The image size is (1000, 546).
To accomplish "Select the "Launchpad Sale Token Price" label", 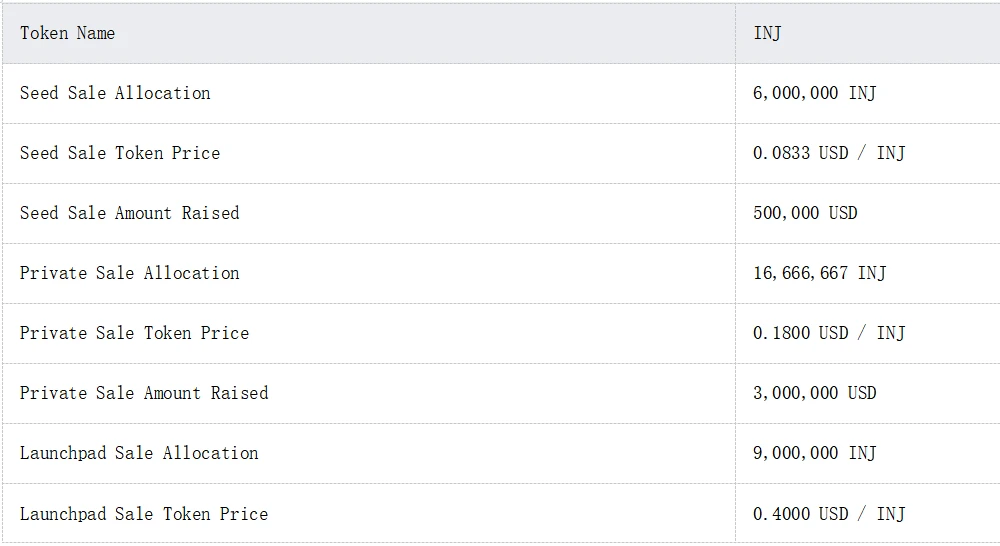I will pos(144,514).
